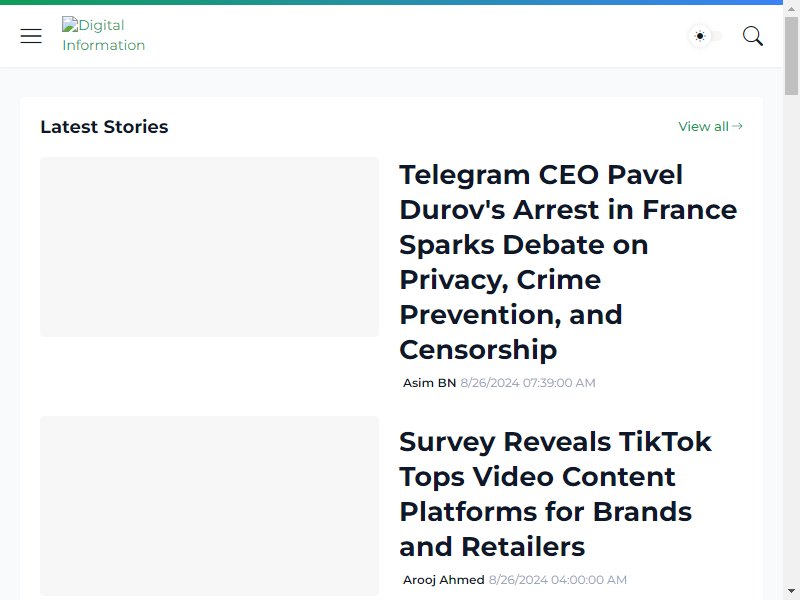Viewport: 800px width, 600px height.
Task: Click the scrollbar up arrow
Action: click(x=791, y=8)
